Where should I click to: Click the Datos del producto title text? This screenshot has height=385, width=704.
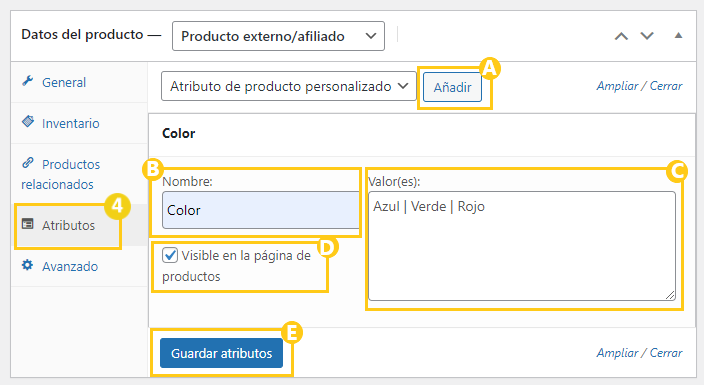click(x=82, y=35)
